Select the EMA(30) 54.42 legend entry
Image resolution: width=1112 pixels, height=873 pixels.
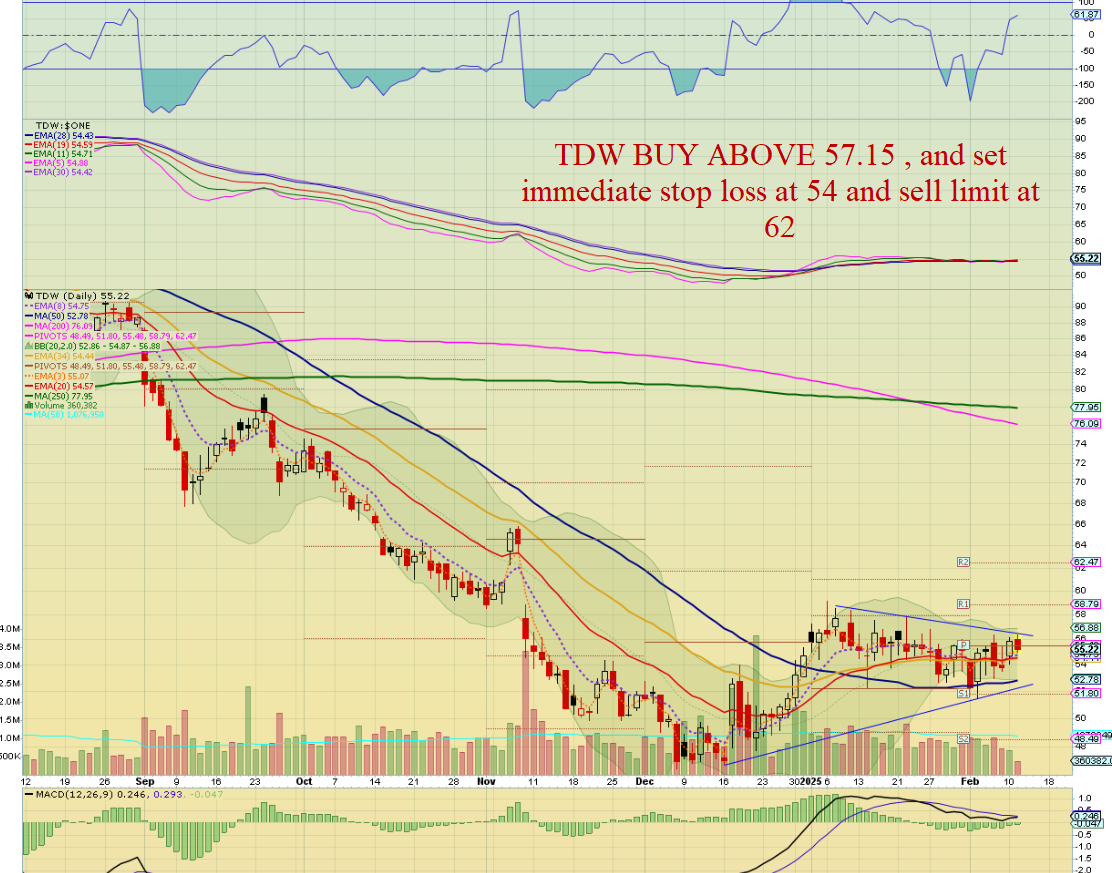tap(59, 172)
